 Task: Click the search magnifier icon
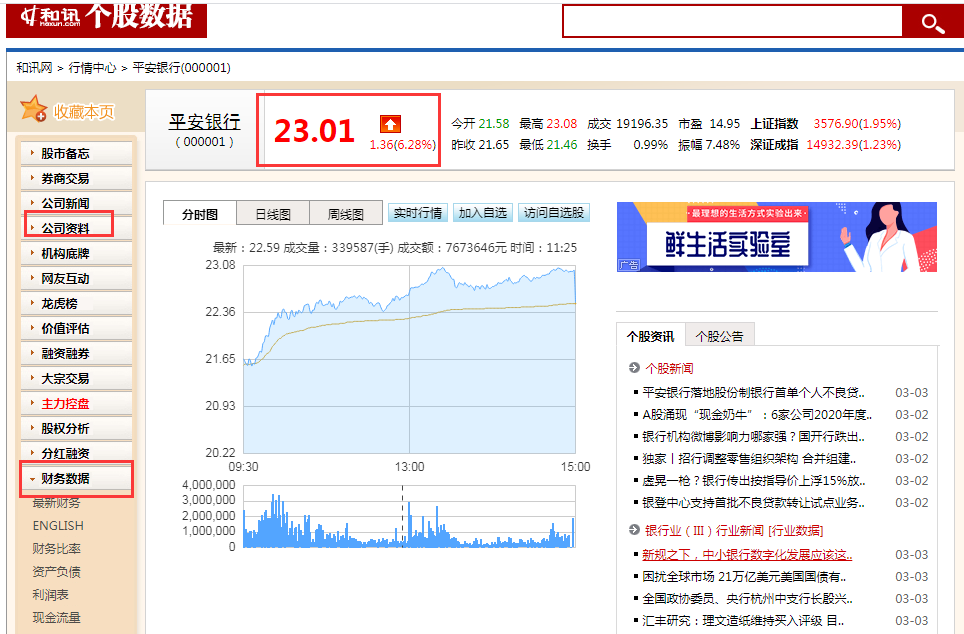pyautogui.click(x=932, y=21)
